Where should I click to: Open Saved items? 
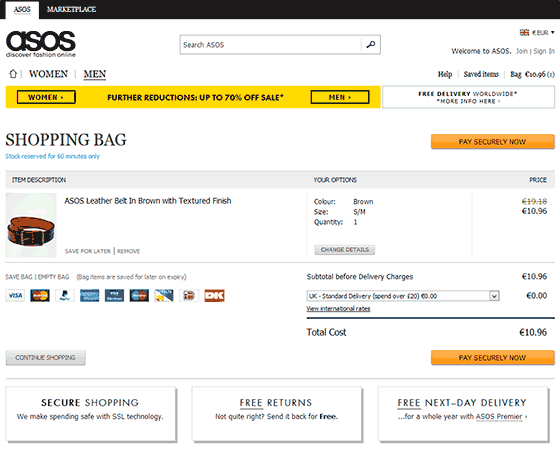click(x=481, y=74)
